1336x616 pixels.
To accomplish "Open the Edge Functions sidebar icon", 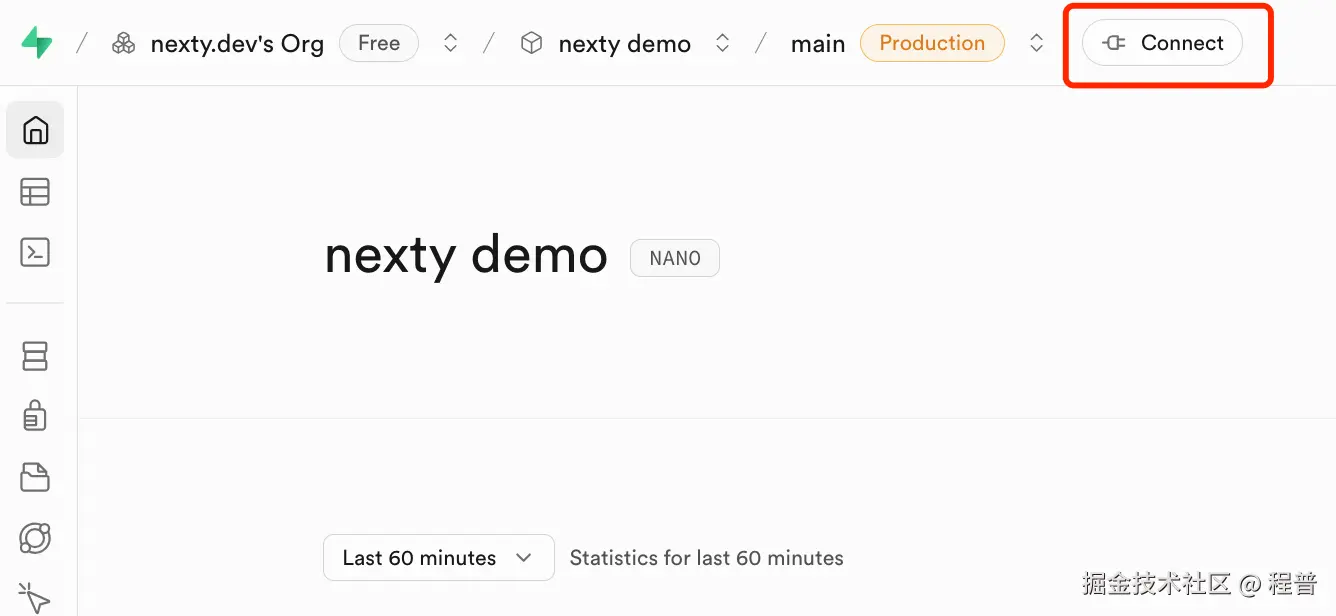I will (x=35, y=538).
